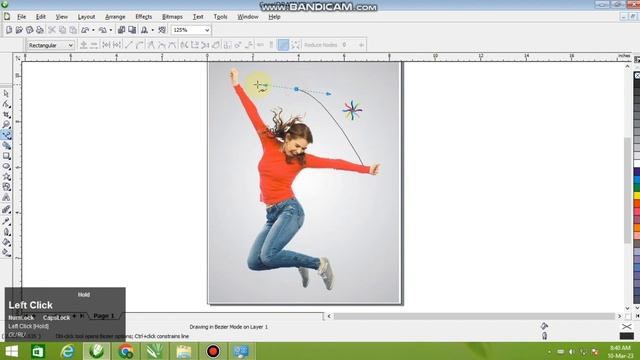The width and height of the screenshot is (640, 360).
Task: Pick the white swatch in color palette
Action: click(x=637, y=164)
